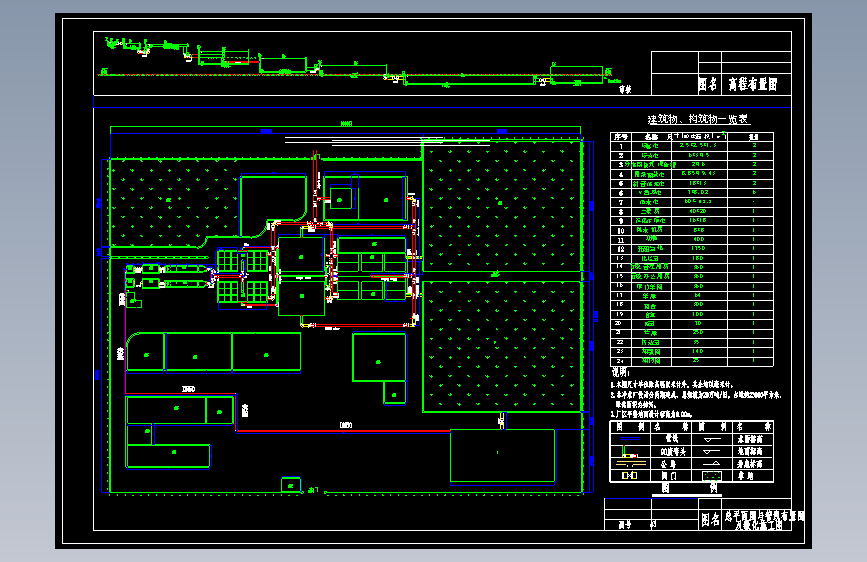The width and height of the screenshot is (867, 562).
Task: Select the large rectangular building outline at bottom right
Action: pyautogui.click(x=503, y=456)
